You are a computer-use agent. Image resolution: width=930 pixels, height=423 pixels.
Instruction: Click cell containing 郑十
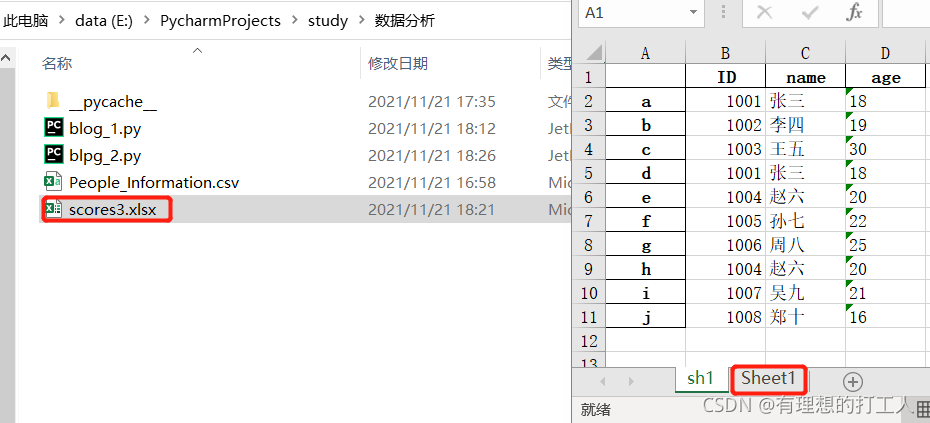pyautogui.click(x=805, y=317)
